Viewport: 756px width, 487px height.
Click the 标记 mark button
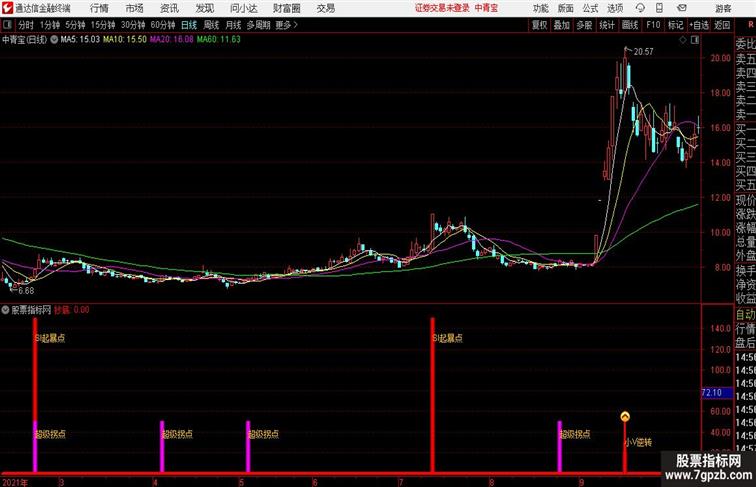[x=675, y=25]
